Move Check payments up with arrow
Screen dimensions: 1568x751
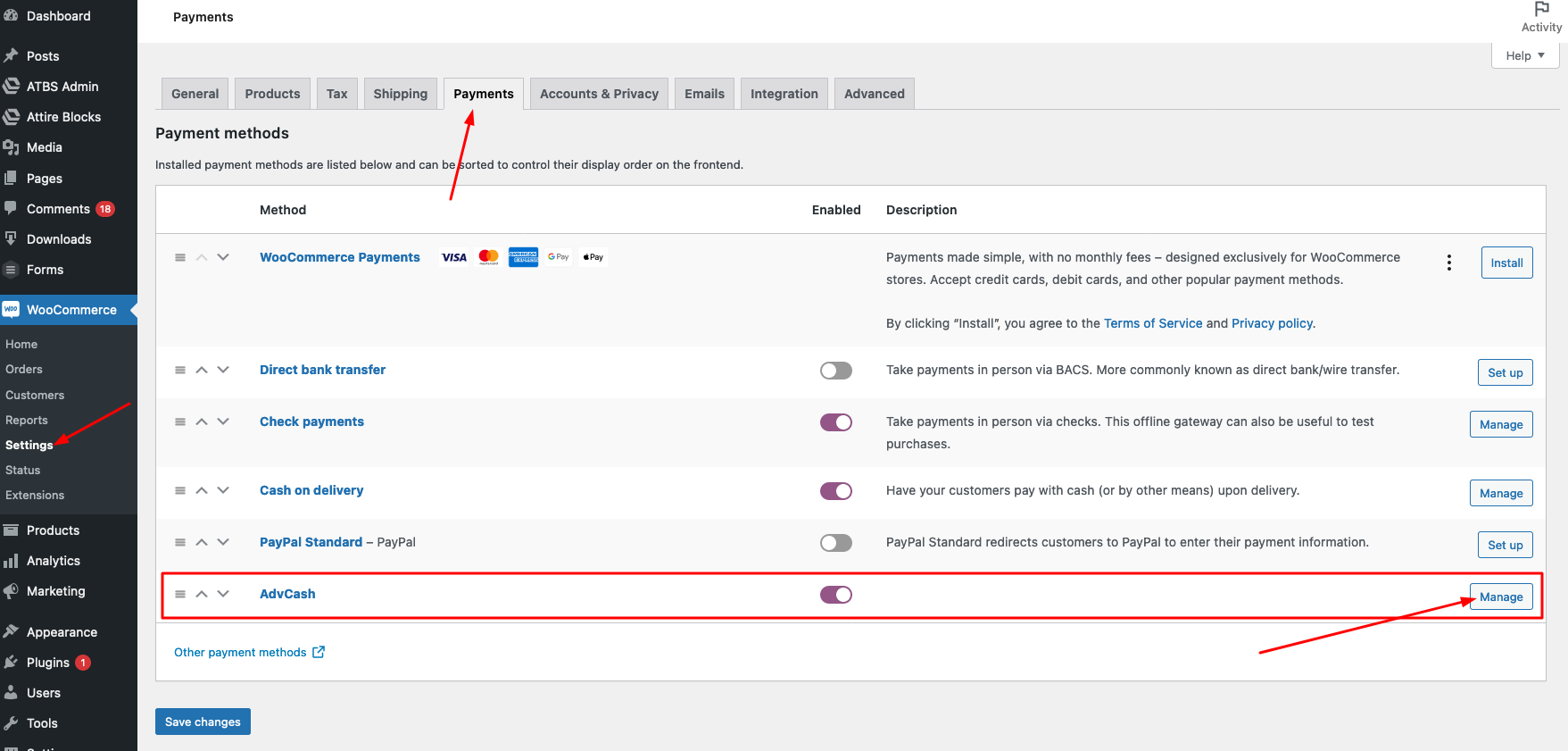(202, 421)
